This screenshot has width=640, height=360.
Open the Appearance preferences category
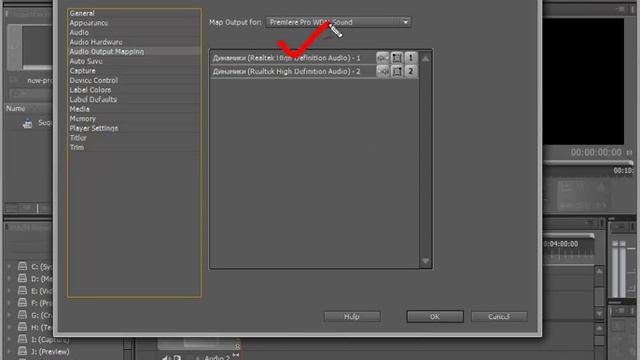pyautogui.click(x=89, y=23)
